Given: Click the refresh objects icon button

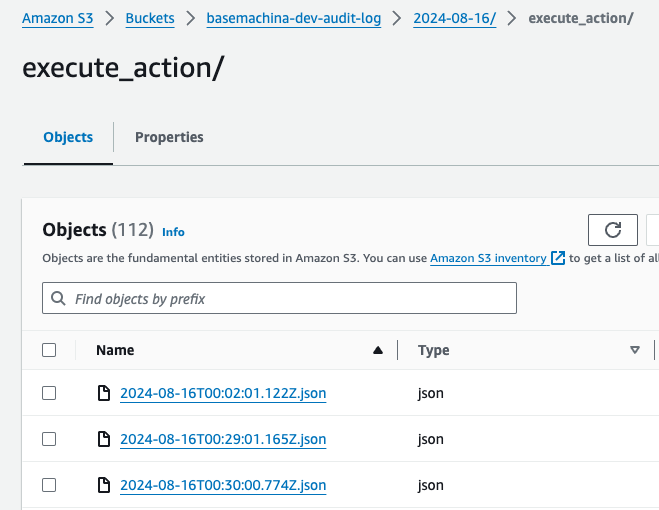Looking at the screenshot, I should 612,230.
